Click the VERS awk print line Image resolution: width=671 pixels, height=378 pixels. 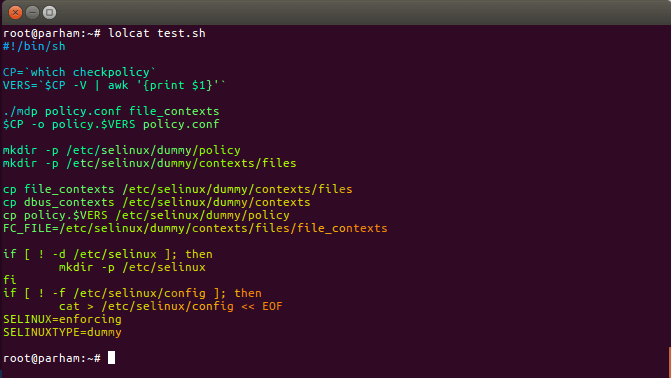point(114,85)
